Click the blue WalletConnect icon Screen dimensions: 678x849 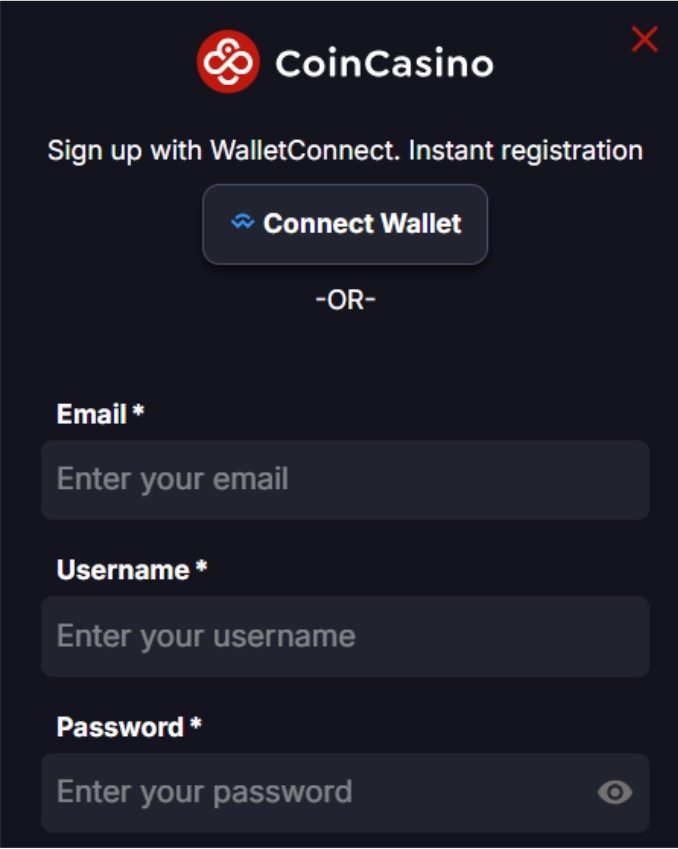coord(243,221)
